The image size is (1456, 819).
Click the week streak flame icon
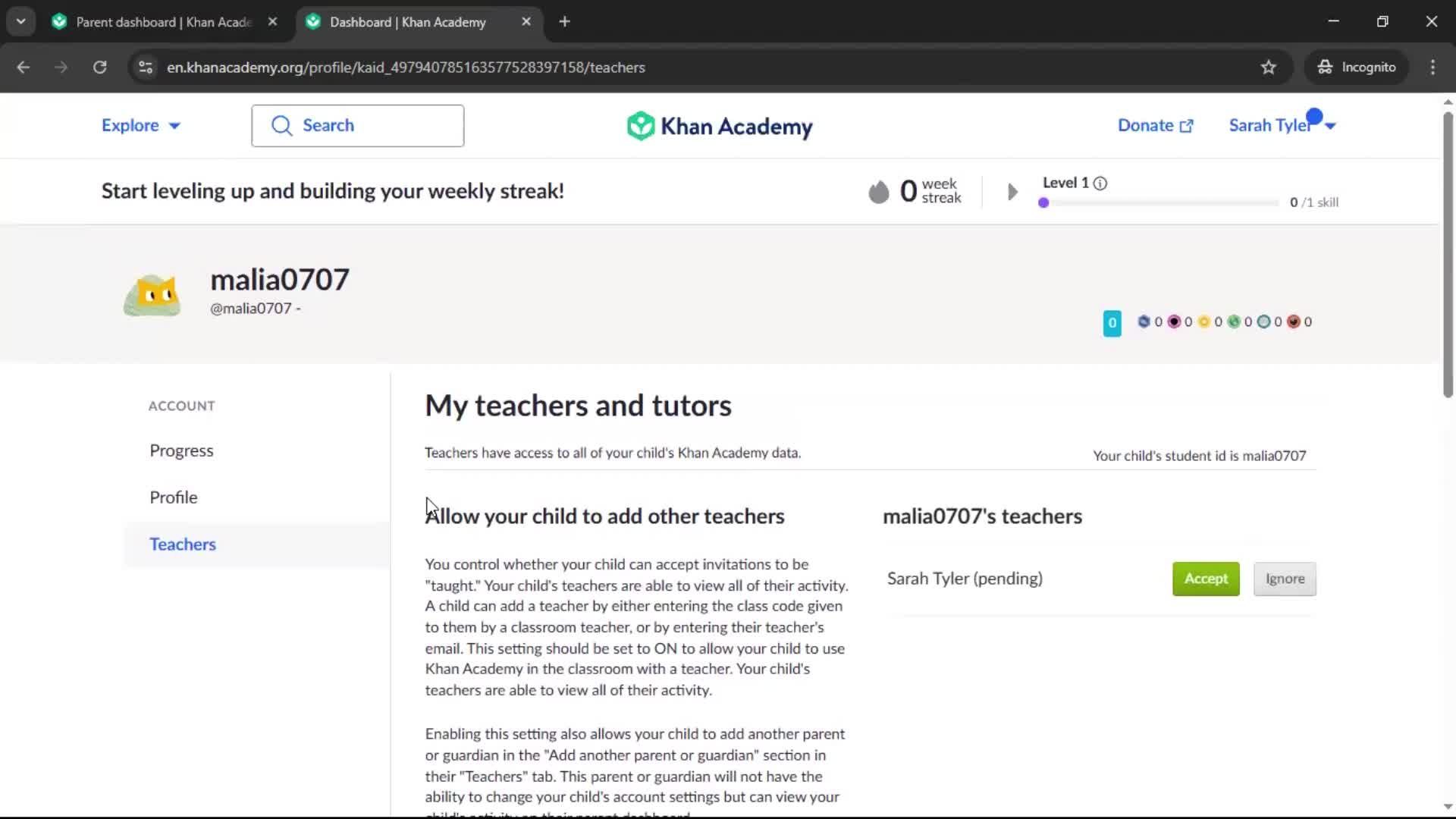tap(878, 192)
